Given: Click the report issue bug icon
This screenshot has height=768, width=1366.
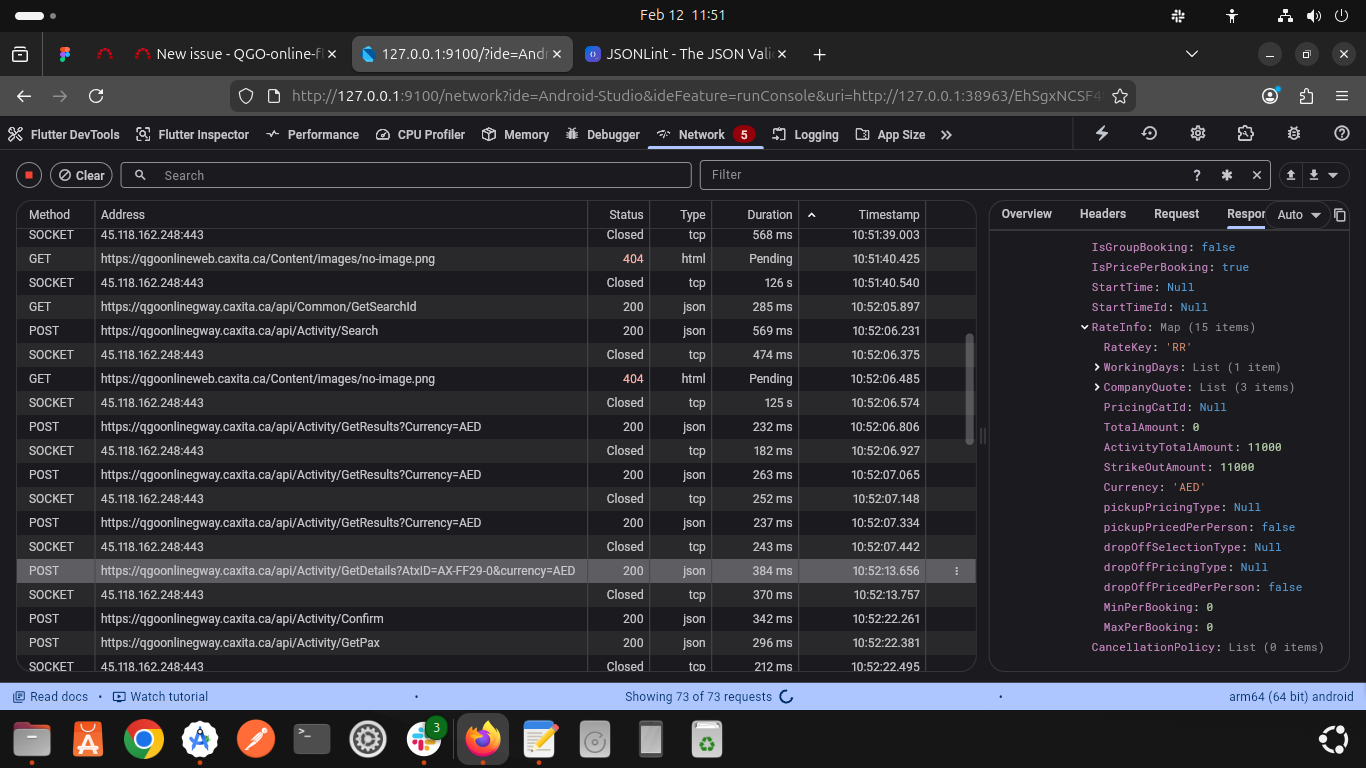Looking at the screenshot, I should click(1294, 134).
